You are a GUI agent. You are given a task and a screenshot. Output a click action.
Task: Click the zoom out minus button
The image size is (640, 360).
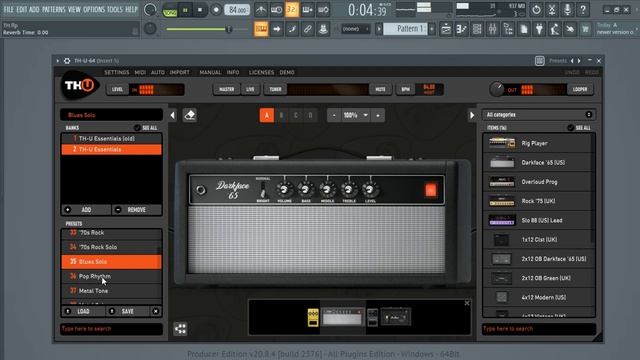pos(334,116)
